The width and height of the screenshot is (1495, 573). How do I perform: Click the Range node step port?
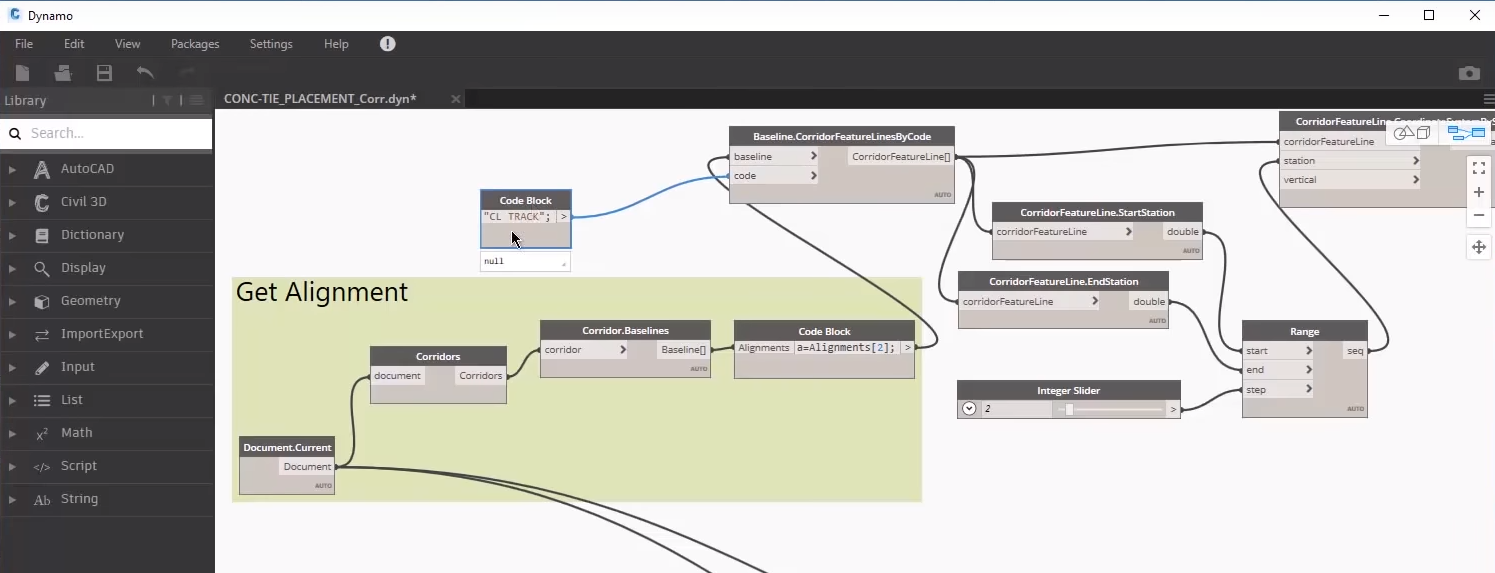[x=1278, y=389]
